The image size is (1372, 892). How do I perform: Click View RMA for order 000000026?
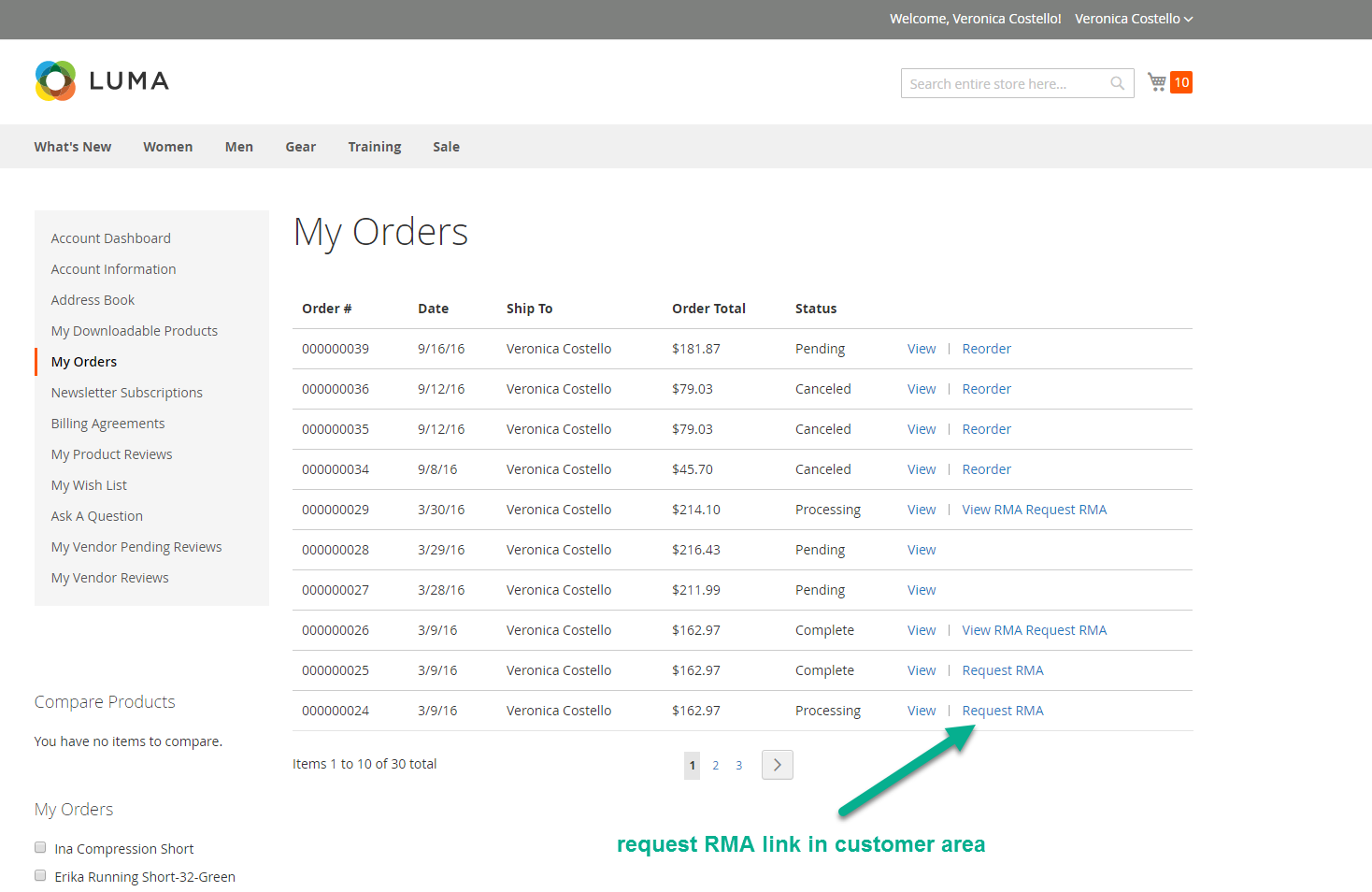click(993, 630)
